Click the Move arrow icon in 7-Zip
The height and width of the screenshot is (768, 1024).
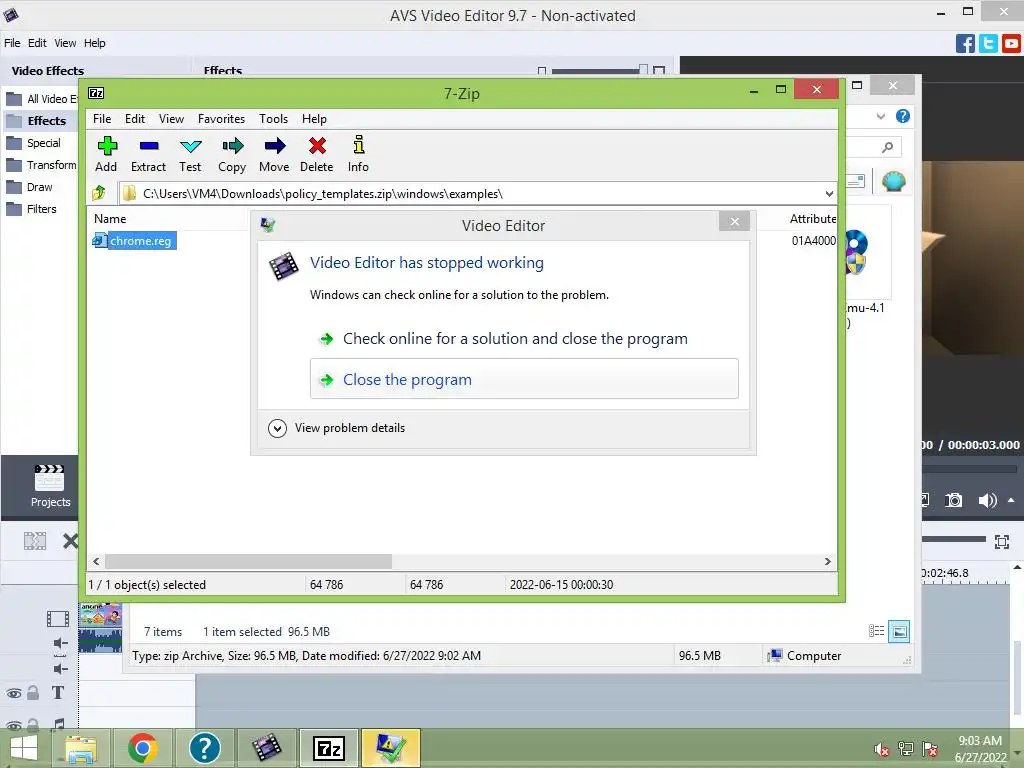point(274,154)
